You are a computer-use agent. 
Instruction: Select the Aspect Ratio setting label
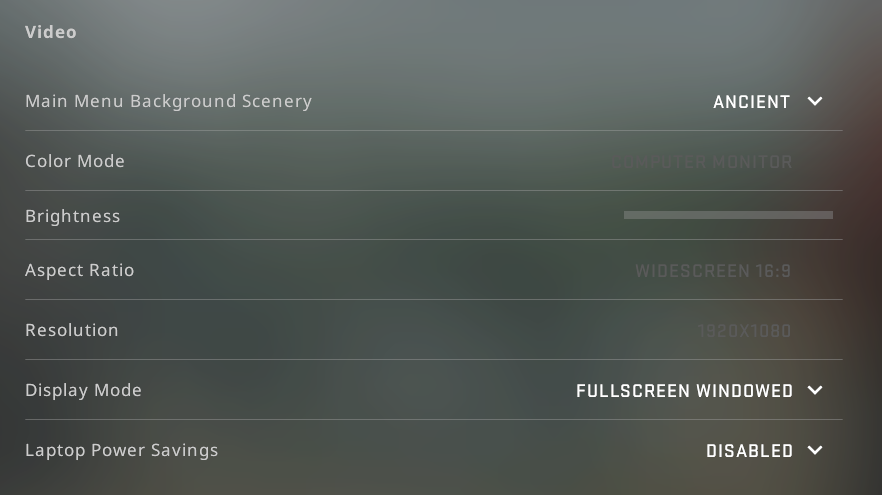coord(79,270)
